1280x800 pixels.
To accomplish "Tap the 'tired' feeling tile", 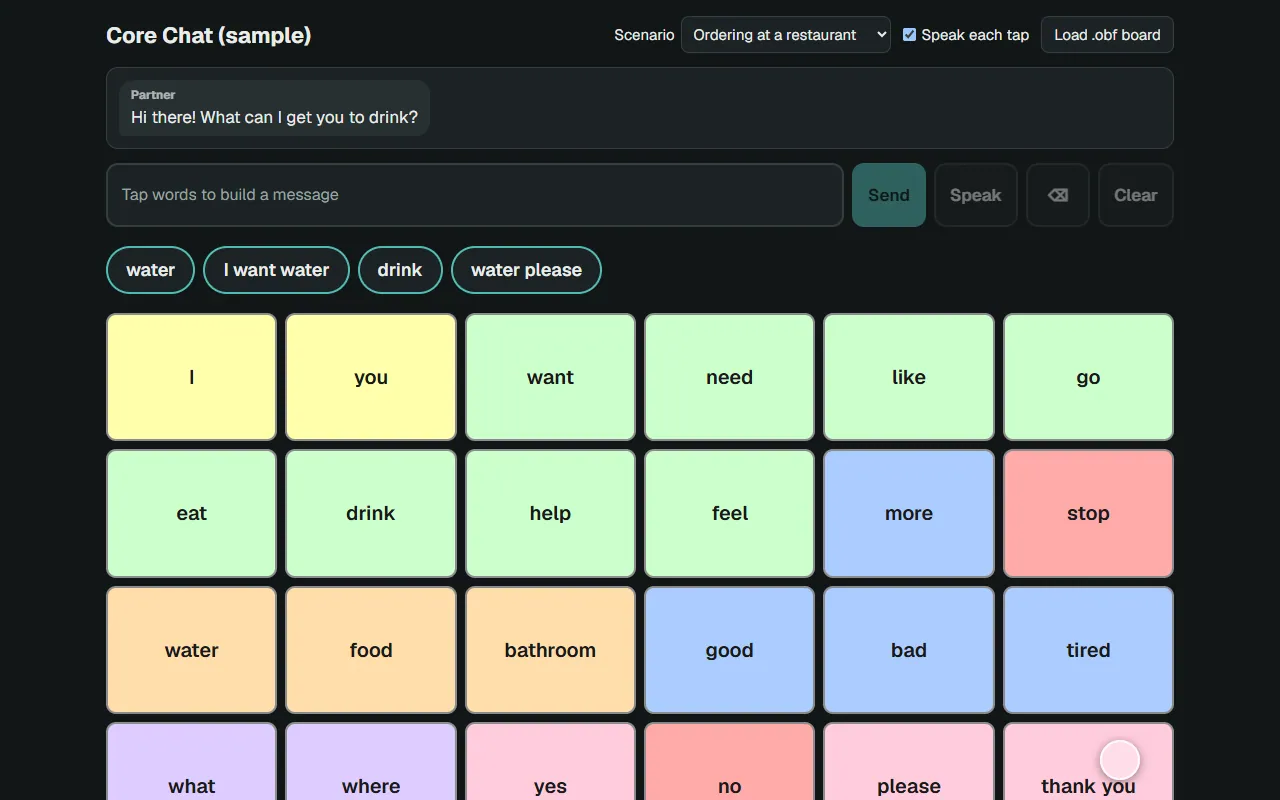I will click(1088, 650).
